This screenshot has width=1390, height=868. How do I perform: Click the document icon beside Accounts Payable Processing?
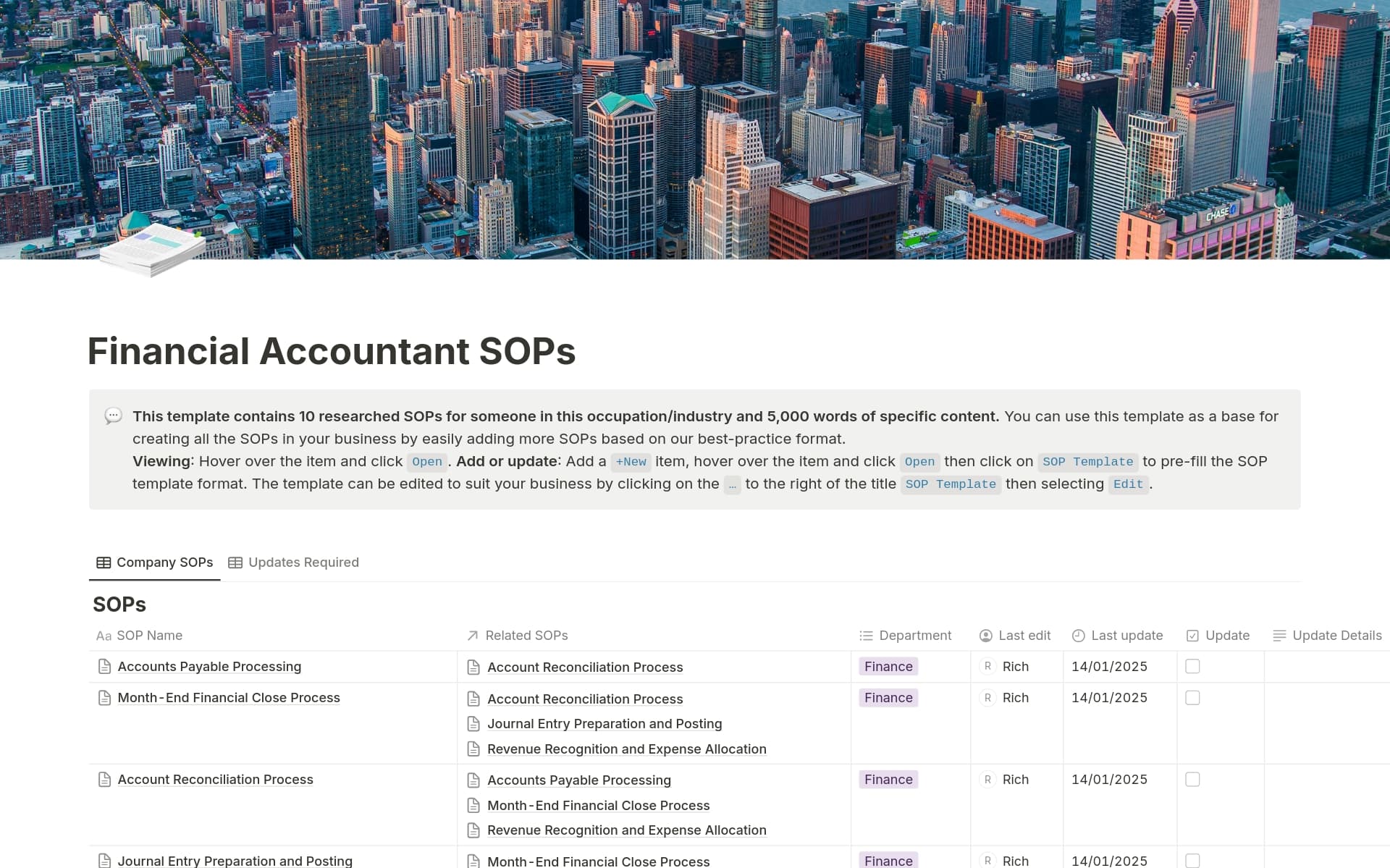coord(104,666)
